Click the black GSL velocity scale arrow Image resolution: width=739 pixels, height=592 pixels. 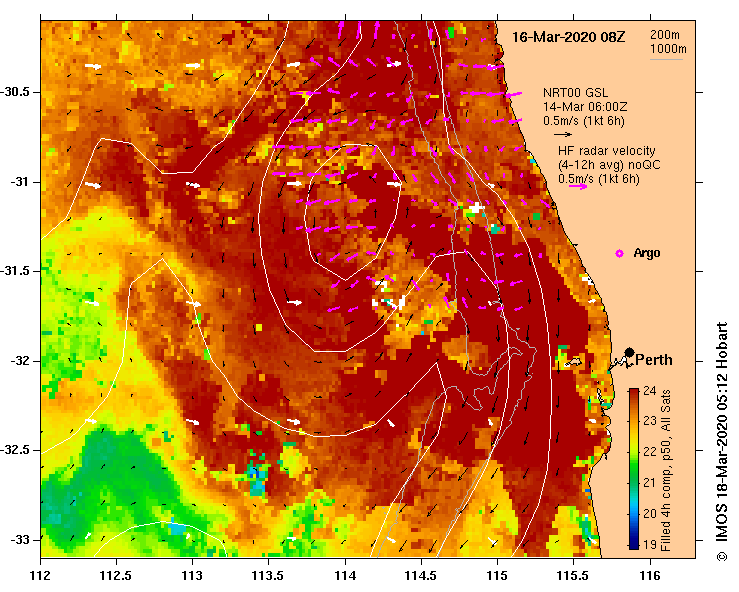(563, 135)
